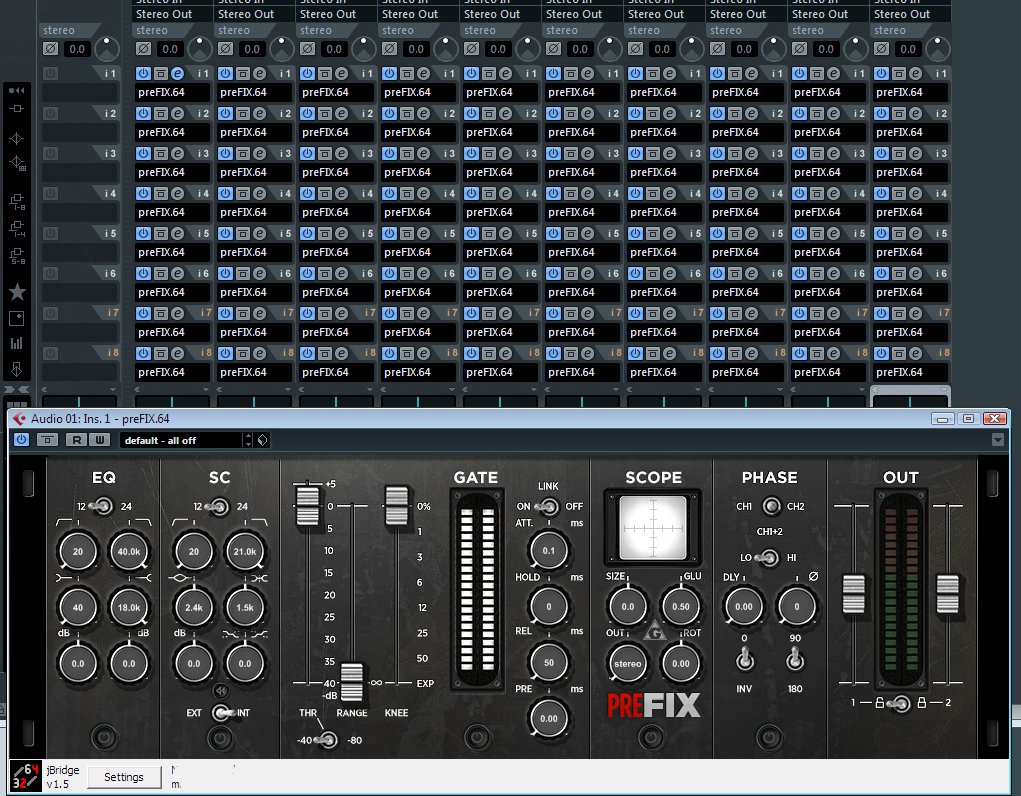Toggle the plugin activate power button in header
1021x796 pixels.
pyautogui.click(x=21, y=440)
